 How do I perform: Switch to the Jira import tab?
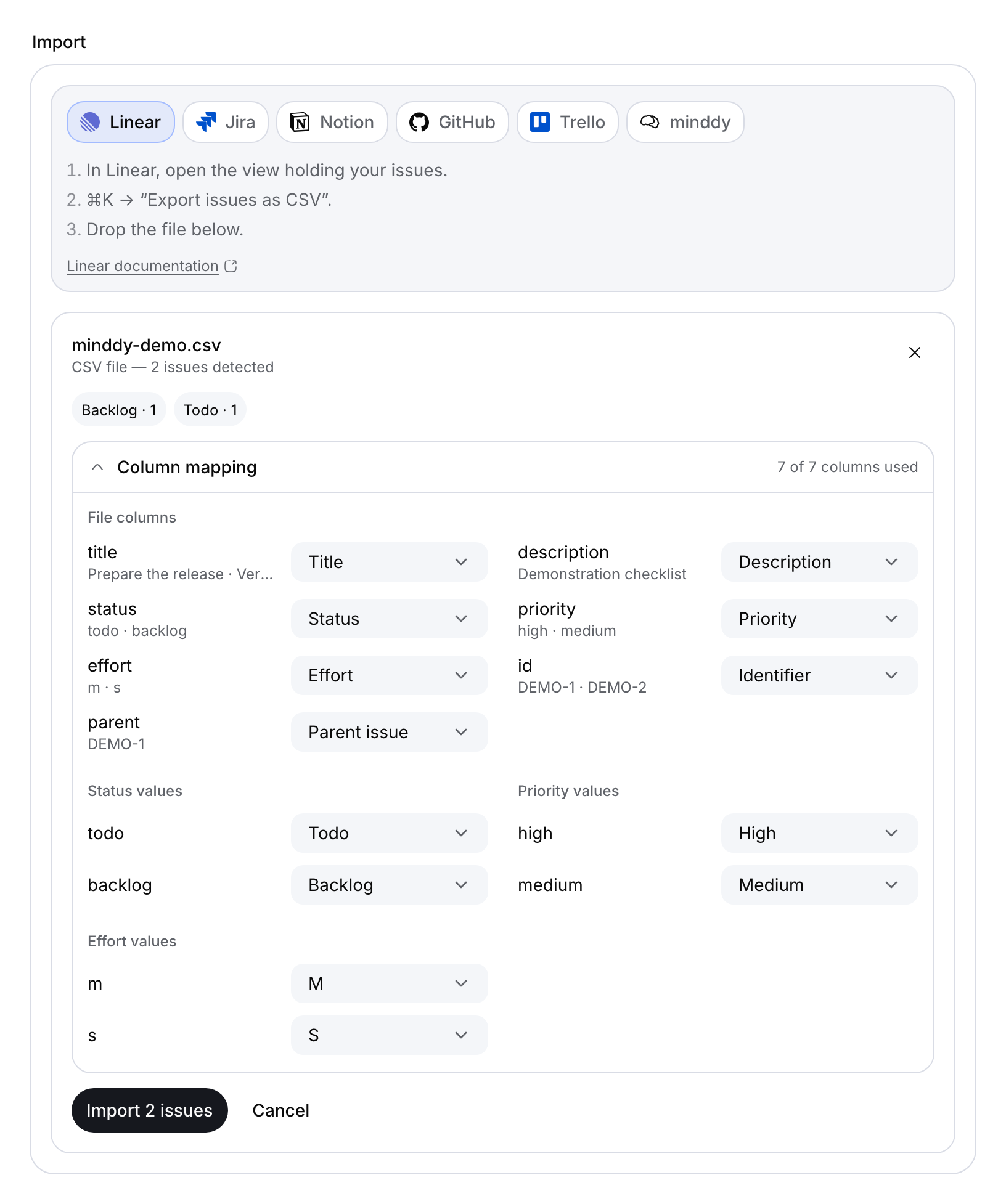226,122
